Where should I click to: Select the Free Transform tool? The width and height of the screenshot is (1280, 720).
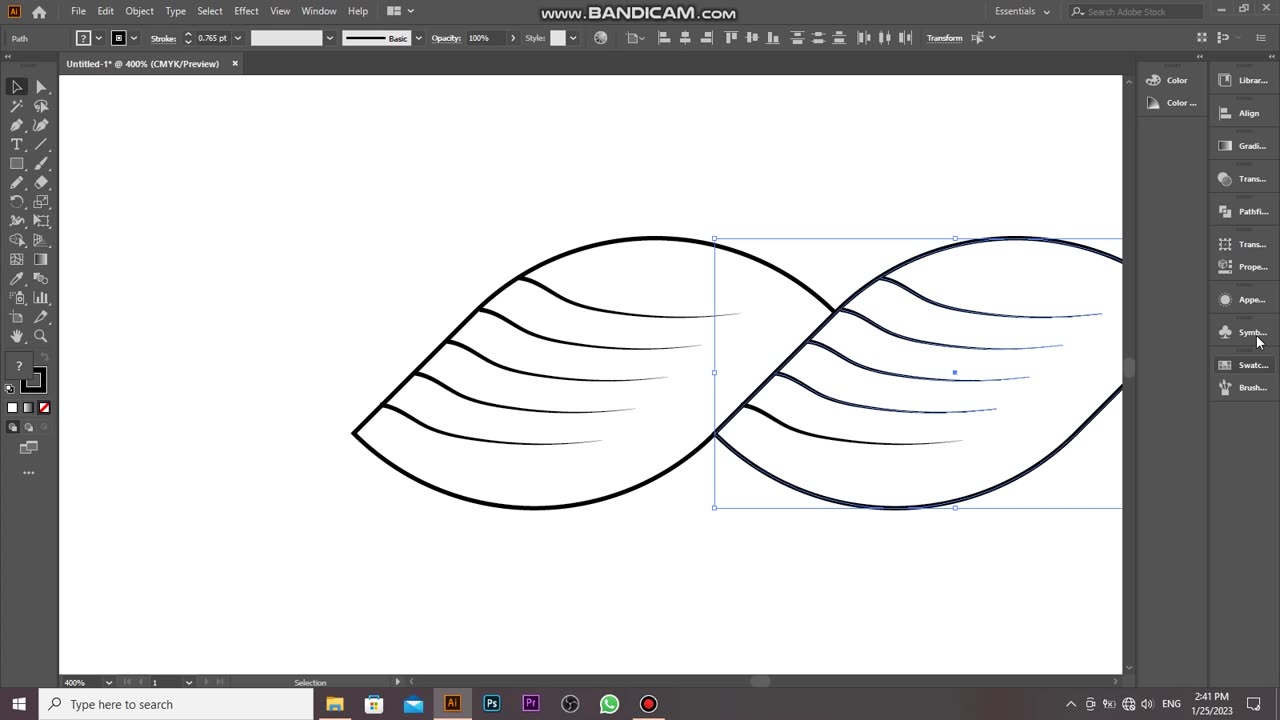pos(41,221)
